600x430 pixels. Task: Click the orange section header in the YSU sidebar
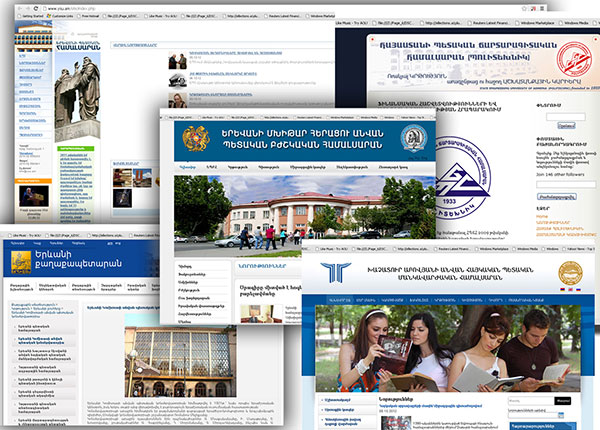tap(33, 181)
